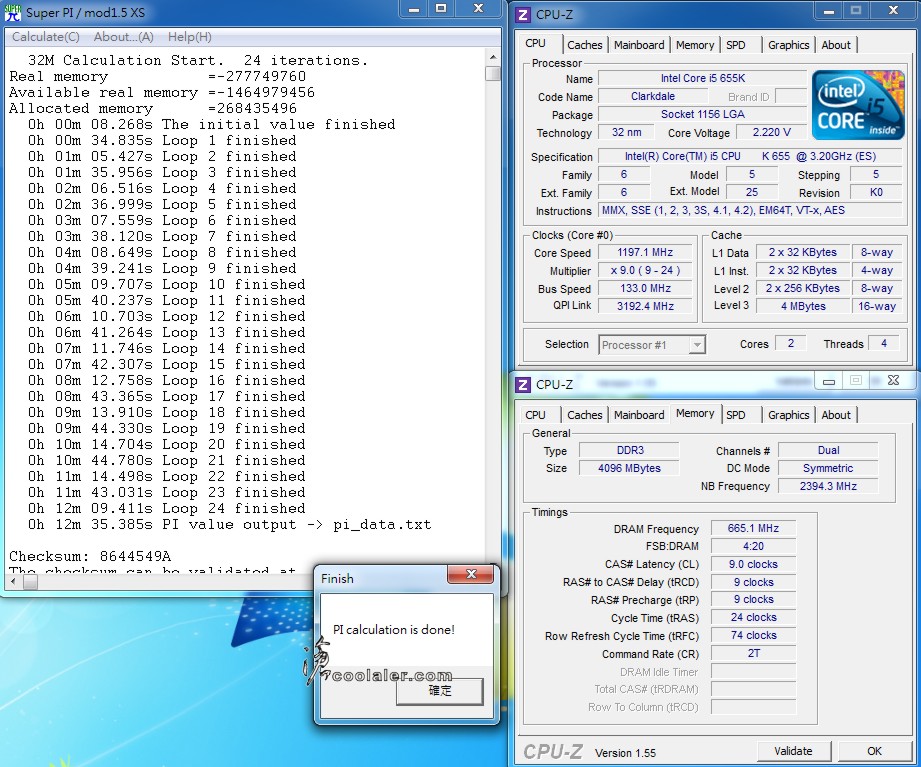The width and height of the screenshot is (921, 767).
Task: Select the CPU tab in the bottom CPU-Z window
Action: (535, 415)
